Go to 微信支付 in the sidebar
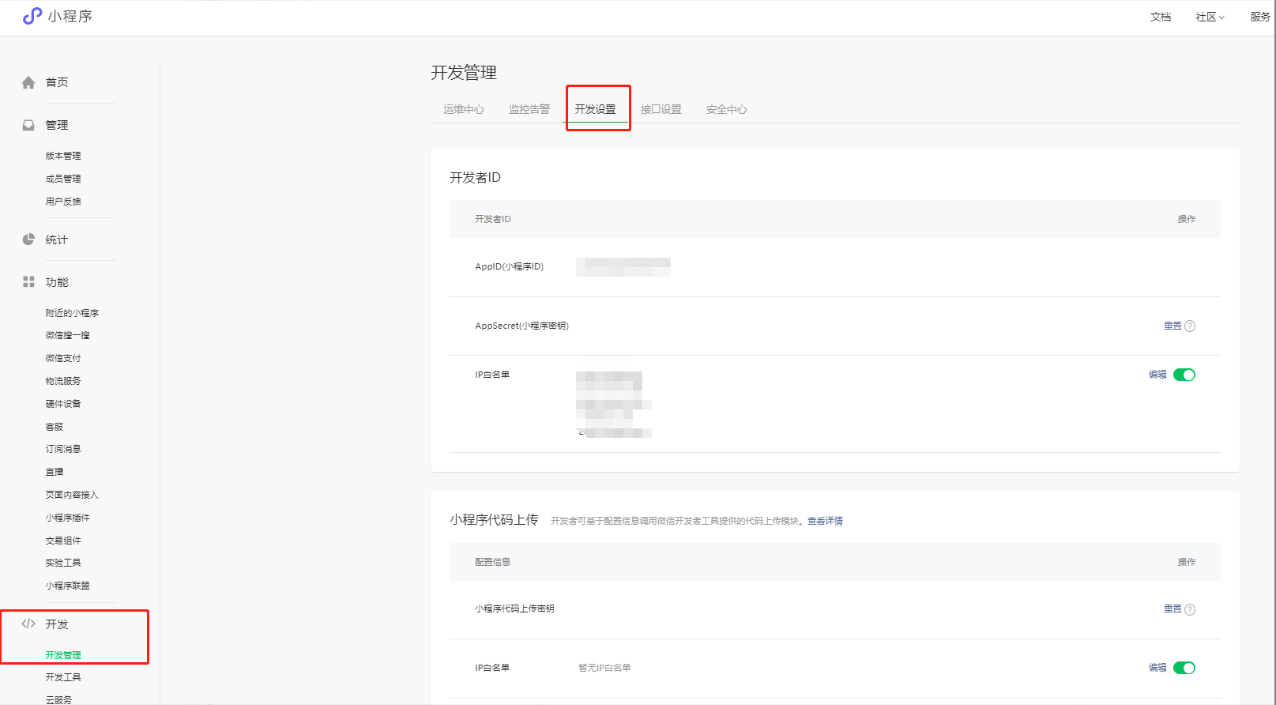The height and width of the screenshot is (705, 1276). 63,358
